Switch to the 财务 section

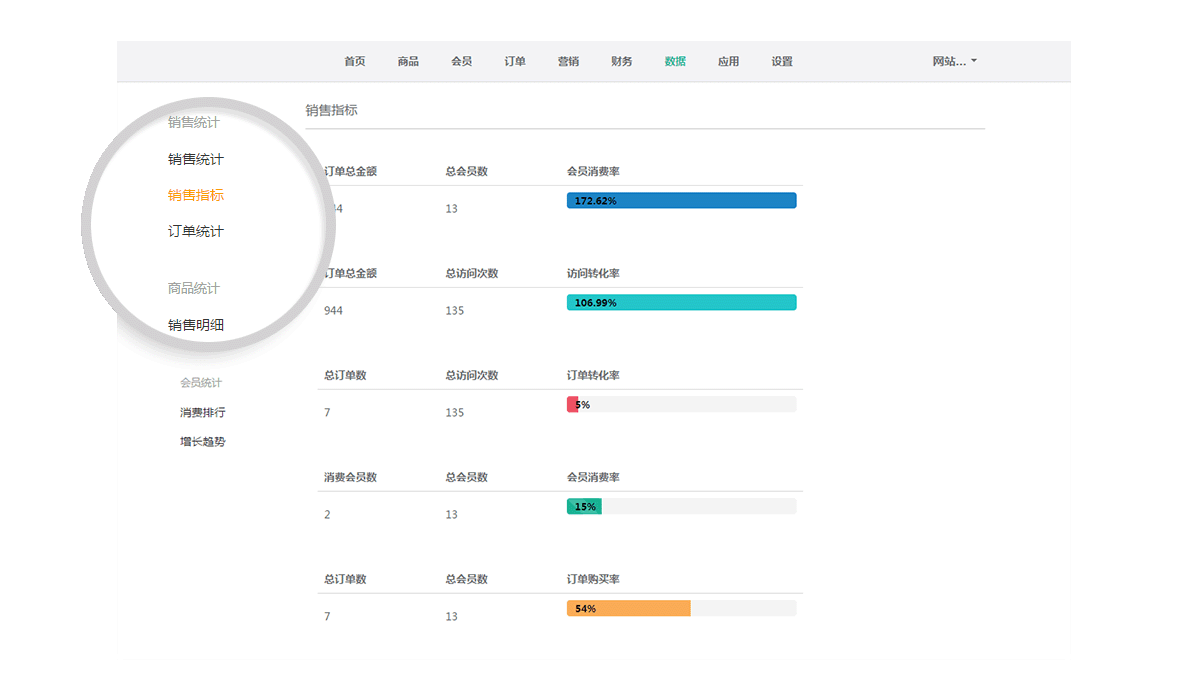(621, 62)
